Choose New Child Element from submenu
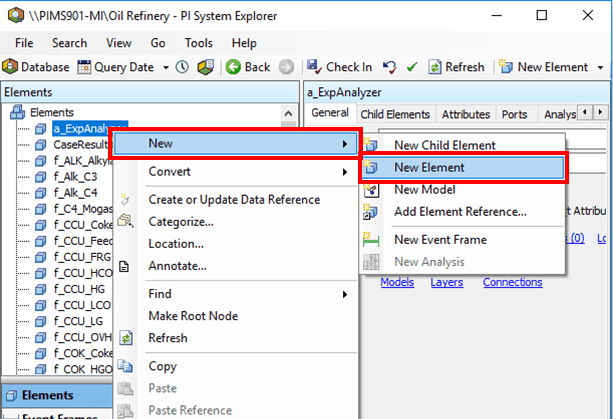This screenshot has width=613, height=419. pyautogui.click(x=445, y=145)
